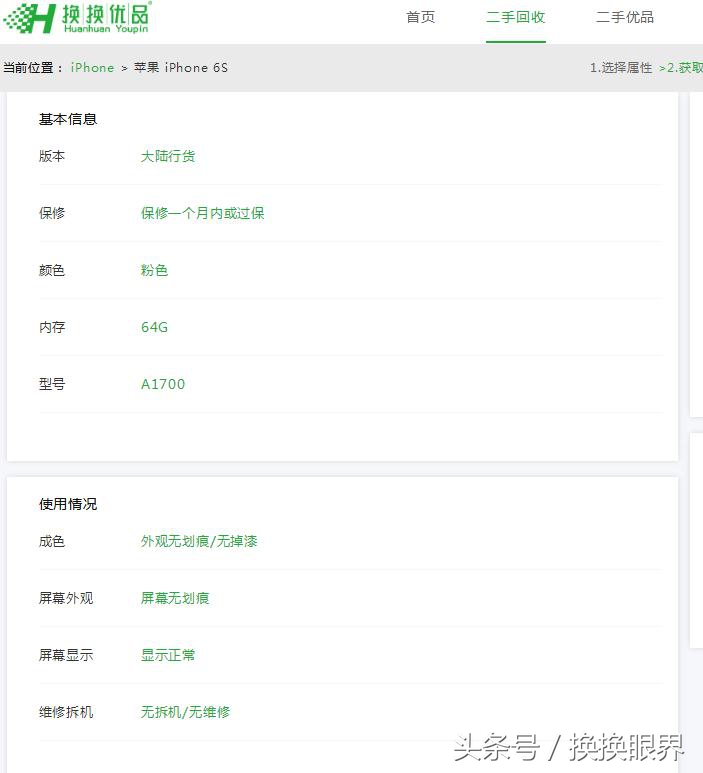703x773 pixels.
Task: Open the 二手优品 tab
Action: point(625,17)
